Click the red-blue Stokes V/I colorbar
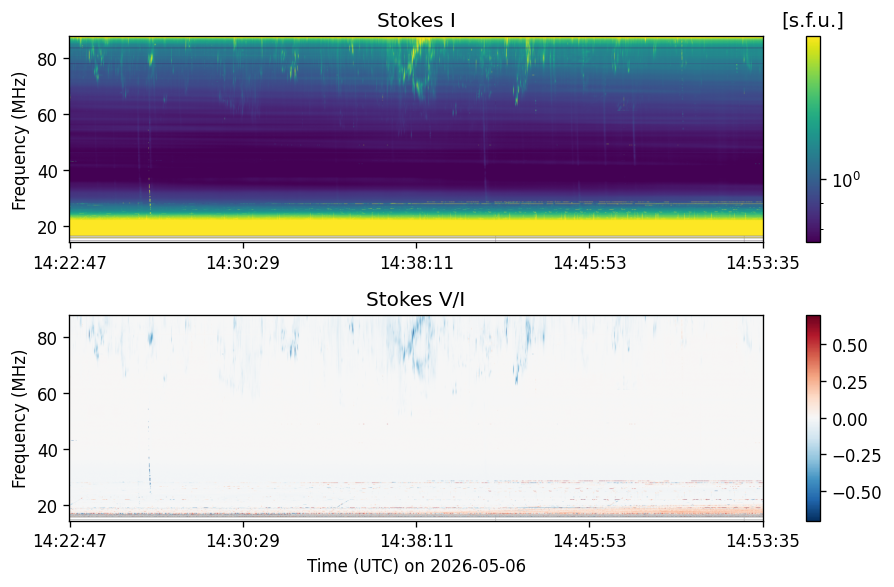This screenshot has width=894, height=587. coord(814,418)
